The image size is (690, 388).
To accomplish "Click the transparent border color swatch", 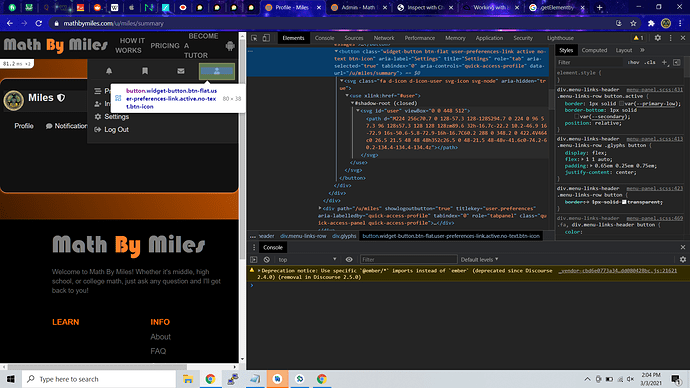I will tap(624, 202).
